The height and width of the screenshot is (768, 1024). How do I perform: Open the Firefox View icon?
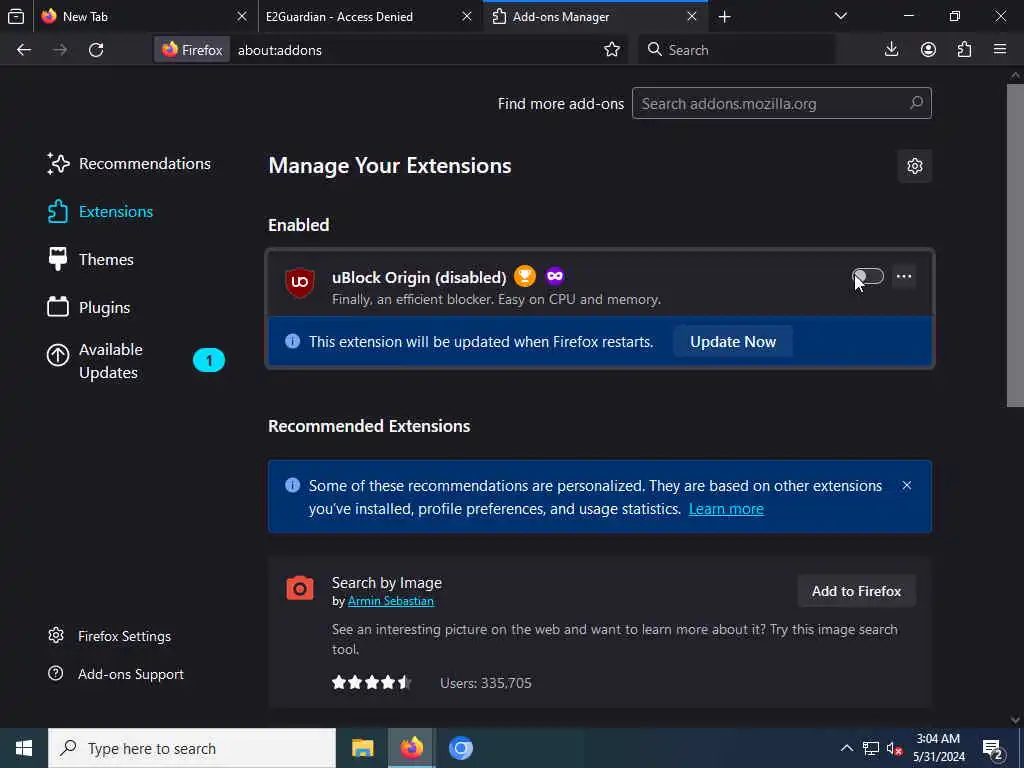[16, 16]
